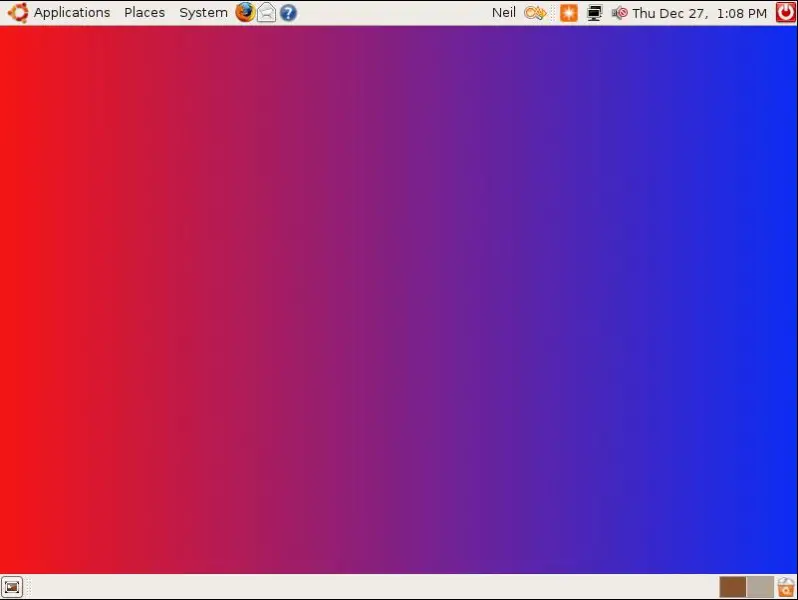This screenshot has width=798, height=600.
Task: Open the System menu
Action: click(203, 13)
